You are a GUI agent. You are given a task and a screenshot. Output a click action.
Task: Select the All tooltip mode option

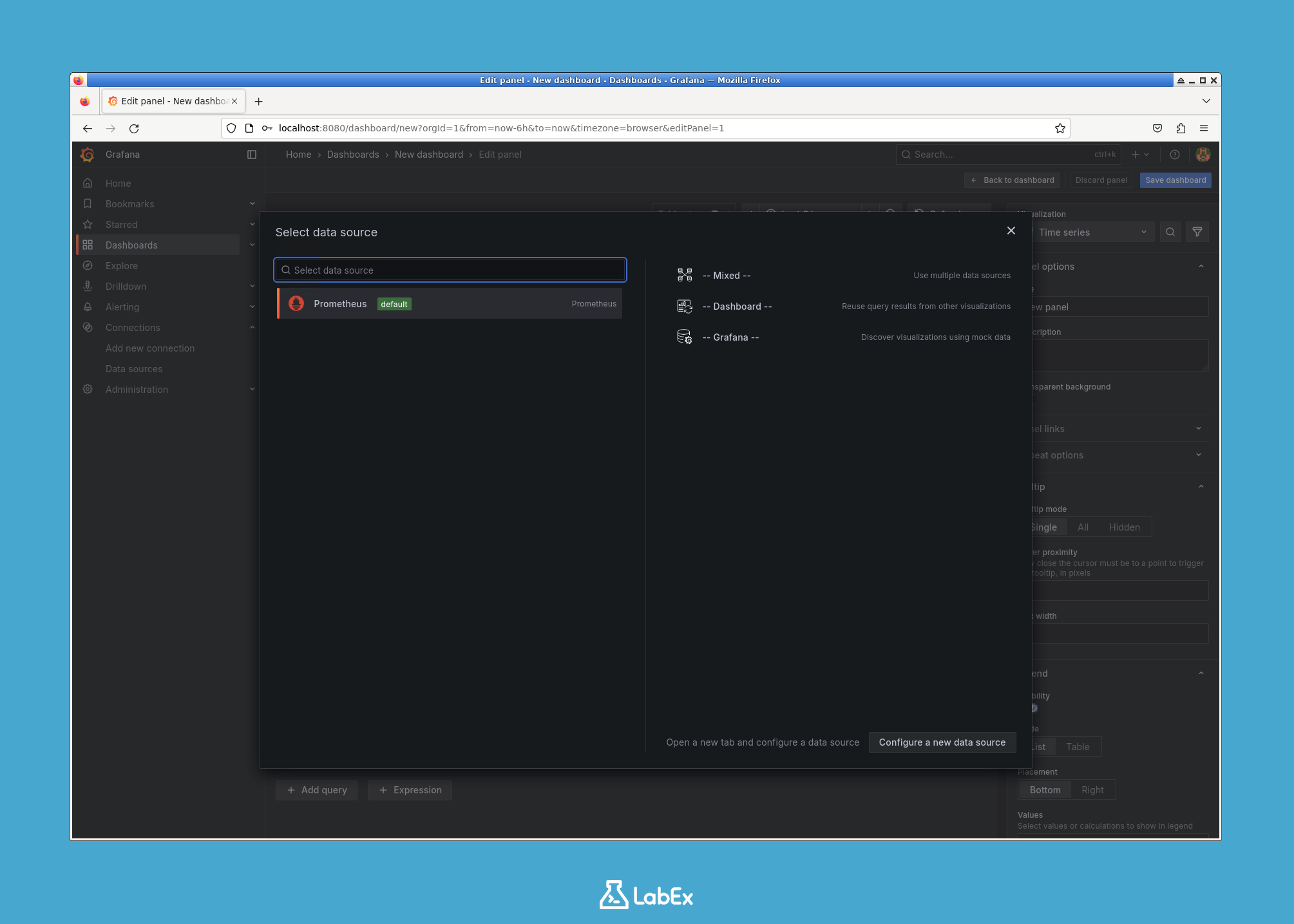click(x=1083, y=527)
